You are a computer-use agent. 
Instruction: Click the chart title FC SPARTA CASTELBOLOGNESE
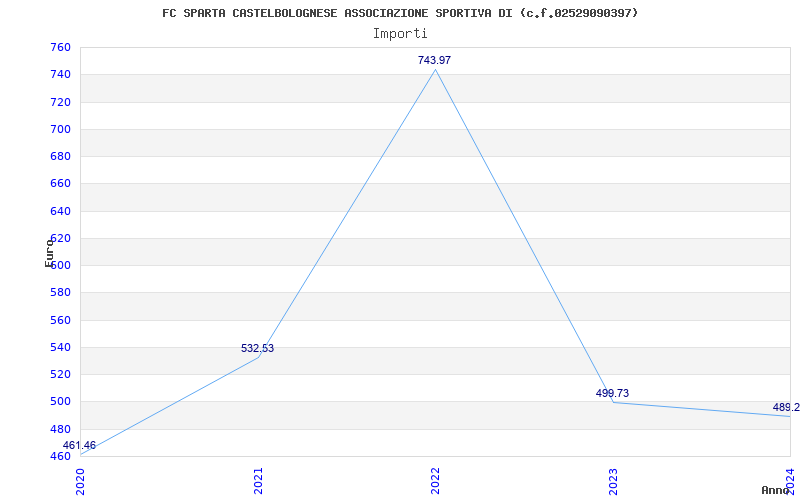pyautogui.click(x=400, y=13)
